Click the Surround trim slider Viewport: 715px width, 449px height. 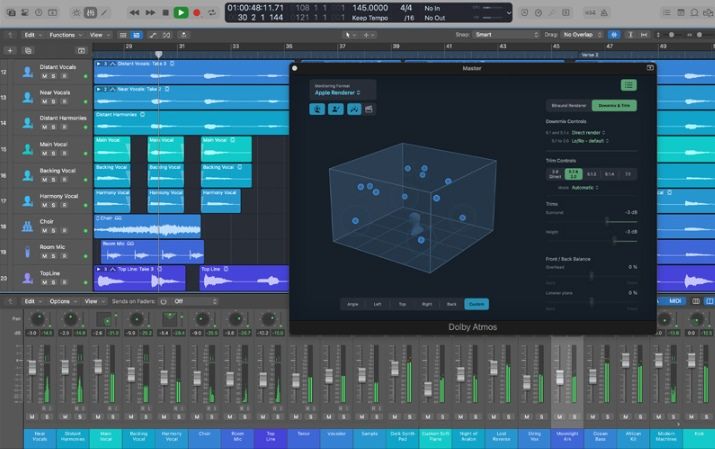[606, 219]
